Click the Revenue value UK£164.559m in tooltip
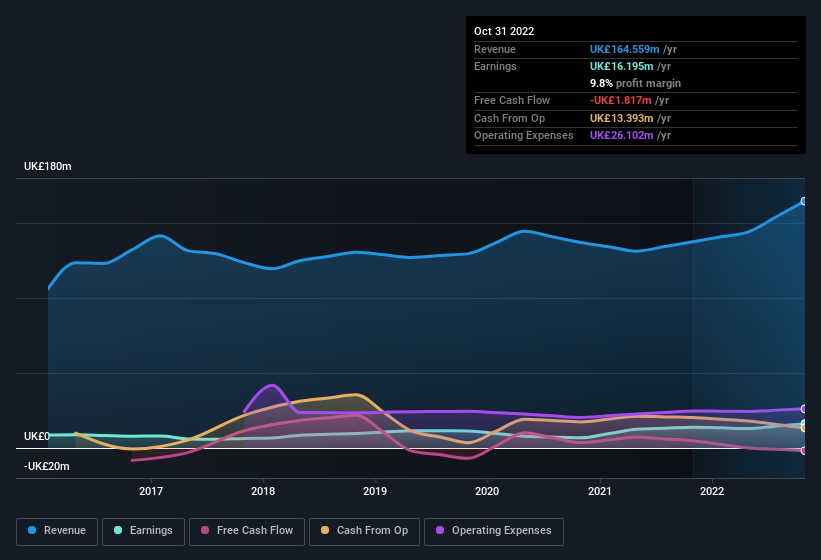 coord(626,49)
